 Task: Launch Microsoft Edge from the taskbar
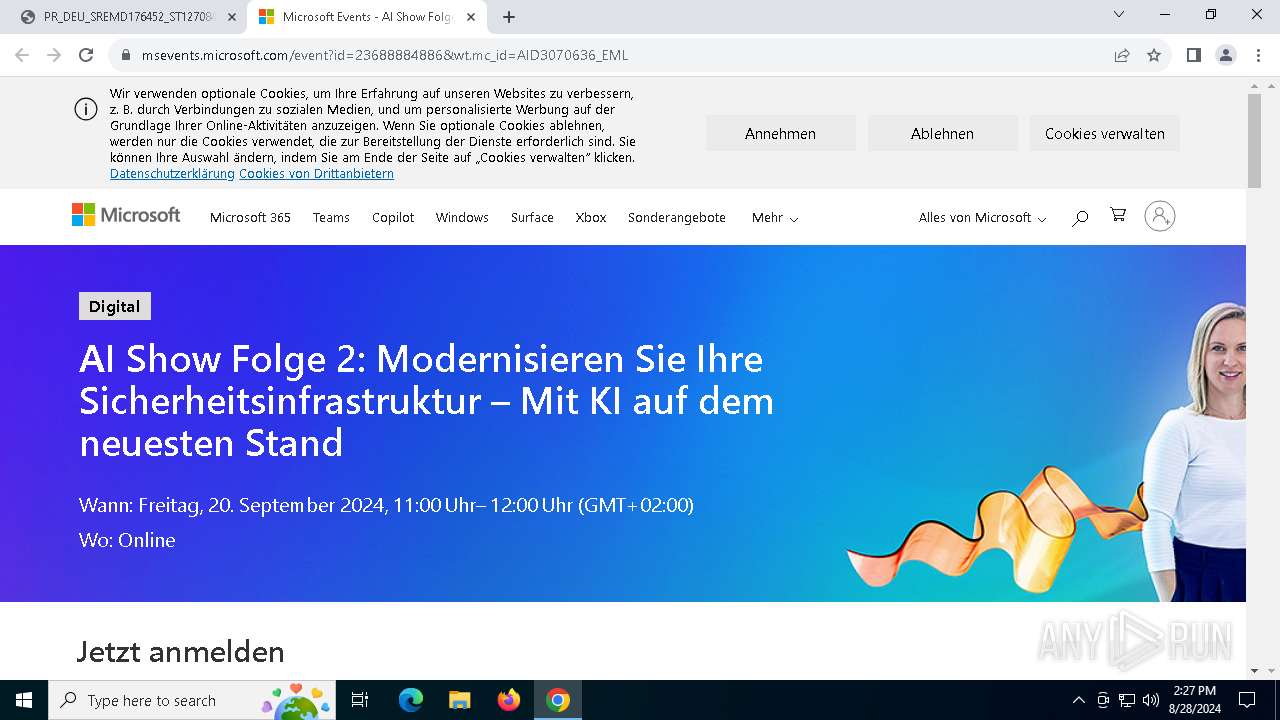[x=411, y=700]
